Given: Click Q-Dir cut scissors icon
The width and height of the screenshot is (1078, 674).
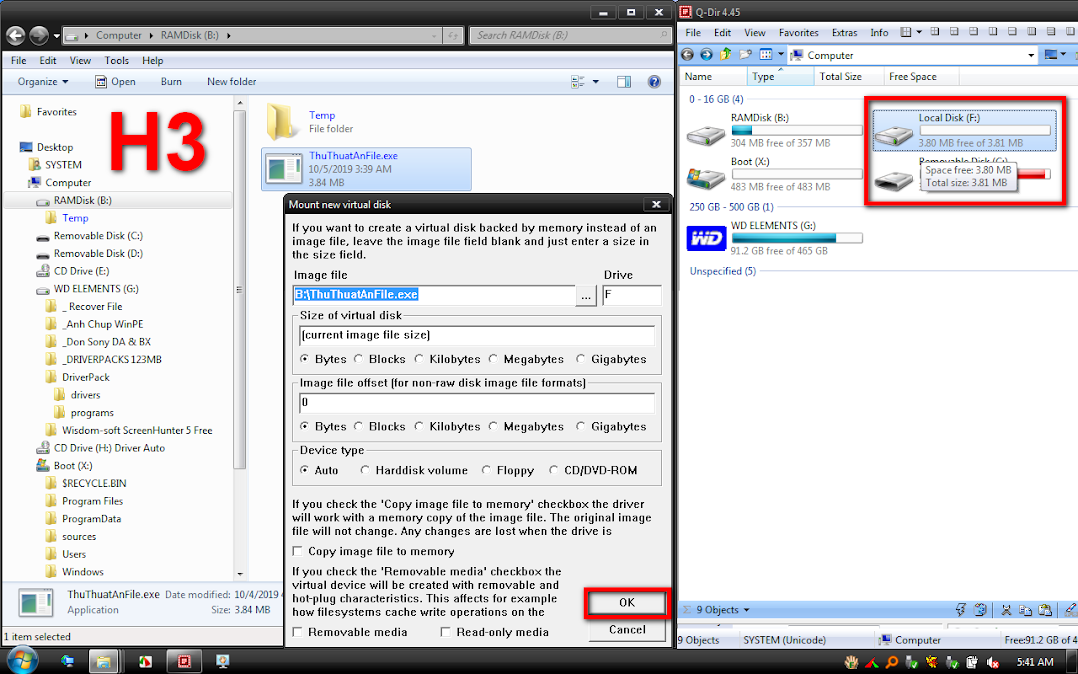Looking at the screenshot, I should [1006, 609].
